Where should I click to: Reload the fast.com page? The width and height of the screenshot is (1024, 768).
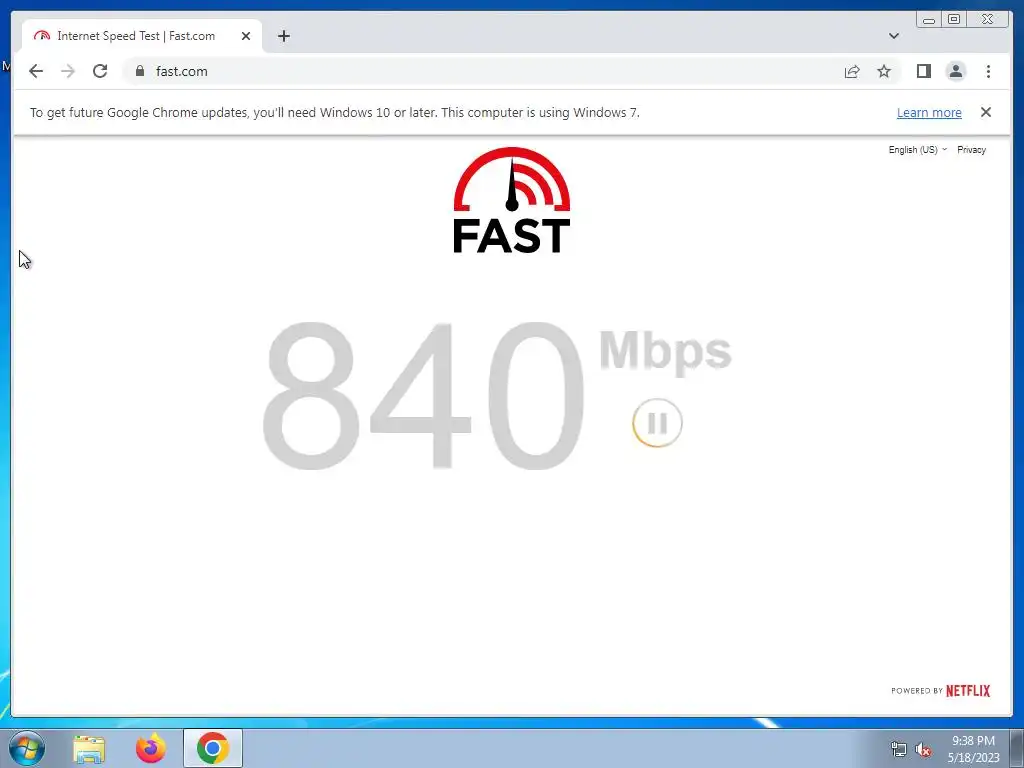(x=100, y=71)
